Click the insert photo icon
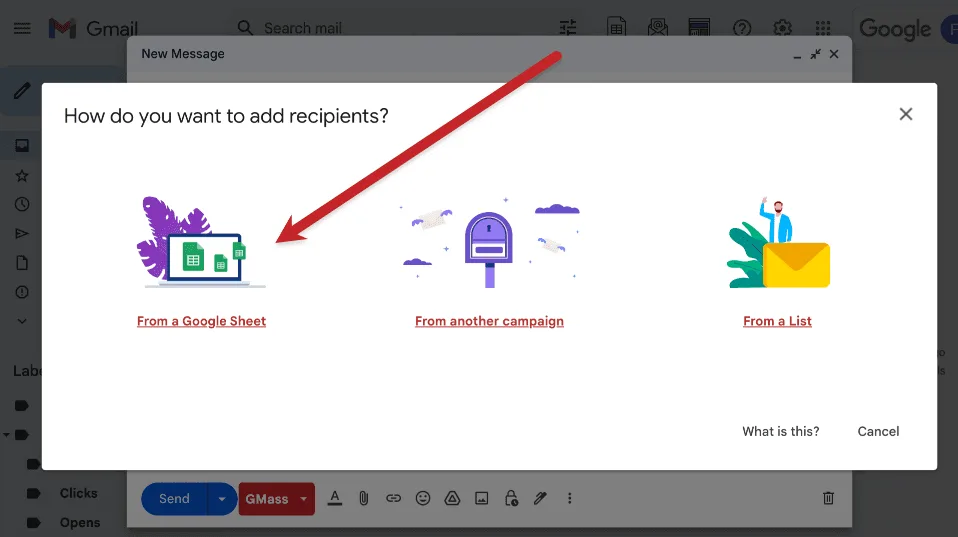Screen dimensions: 958x537 [481, 498]
